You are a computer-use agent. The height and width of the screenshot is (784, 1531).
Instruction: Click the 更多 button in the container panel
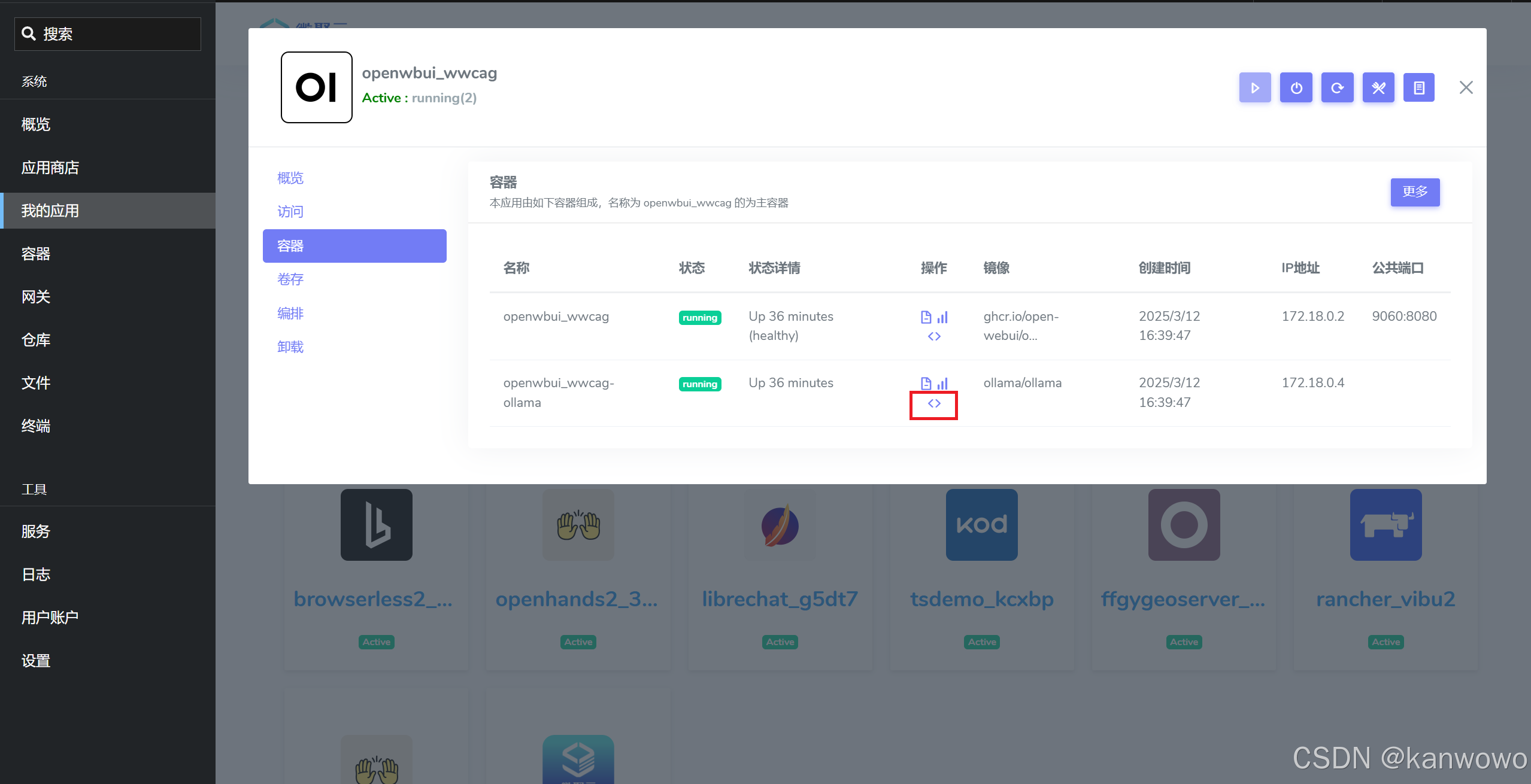coord(1415,192)
